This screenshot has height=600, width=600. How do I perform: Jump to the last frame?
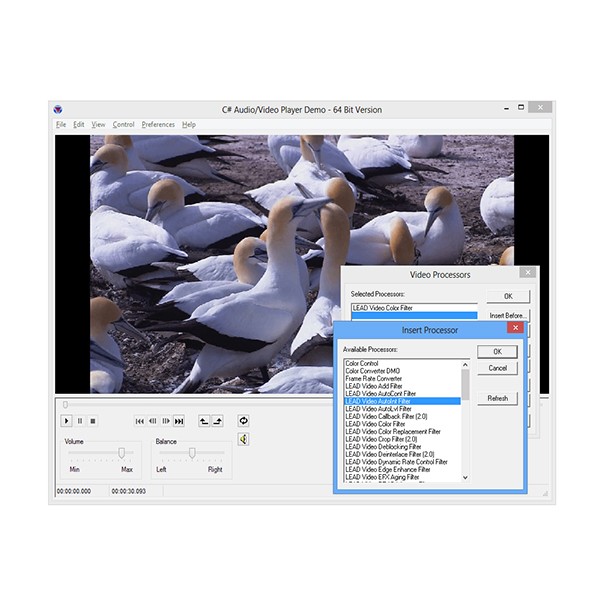[179, 421]
